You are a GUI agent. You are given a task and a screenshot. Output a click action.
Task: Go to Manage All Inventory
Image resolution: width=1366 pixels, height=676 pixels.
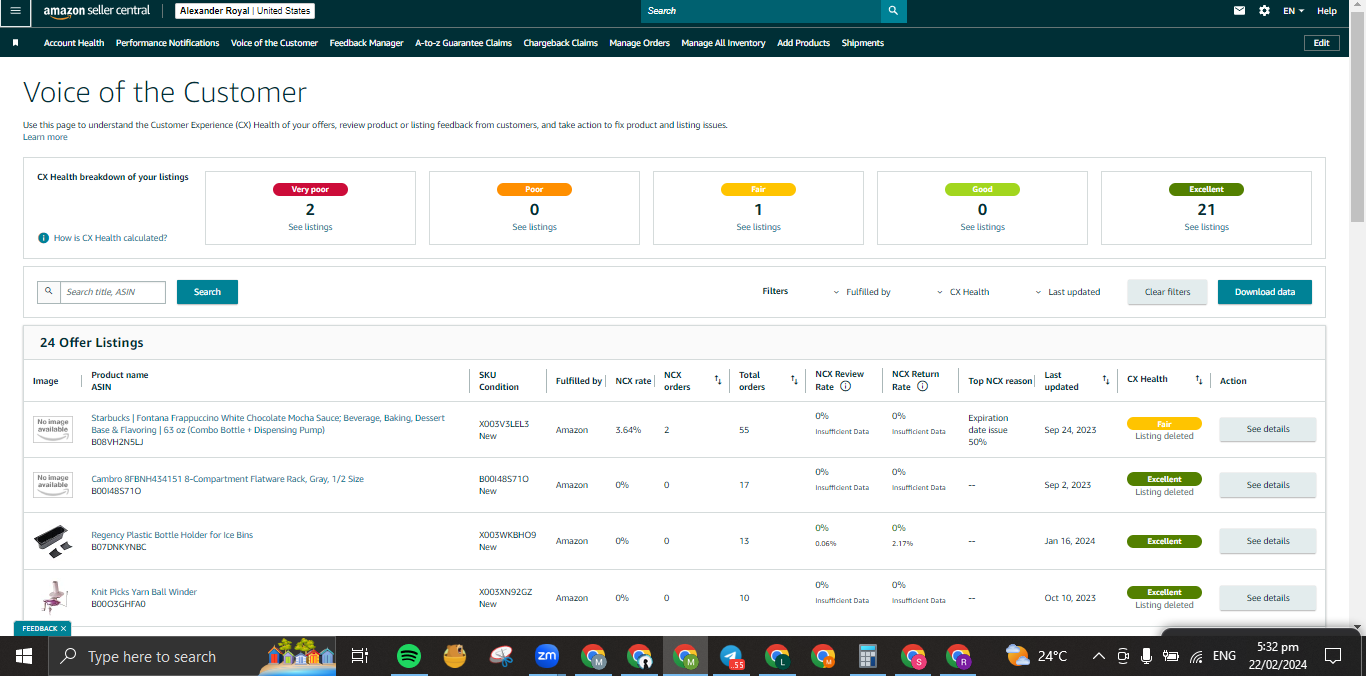(724, 43)
